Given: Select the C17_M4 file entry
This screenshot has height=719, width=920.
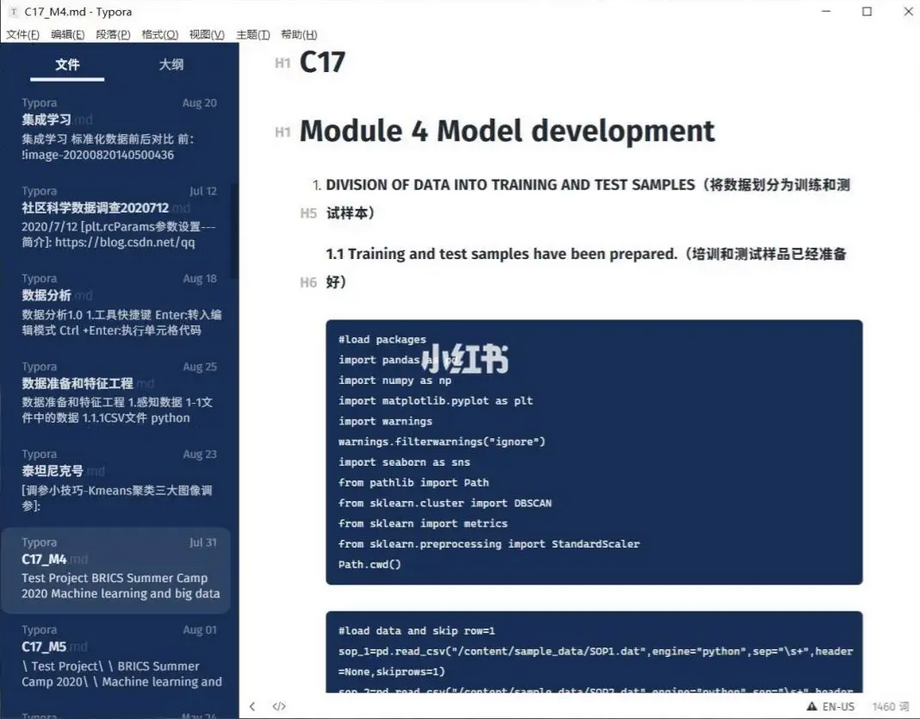Looking at the screenshot, I should [x=116, y=570].
